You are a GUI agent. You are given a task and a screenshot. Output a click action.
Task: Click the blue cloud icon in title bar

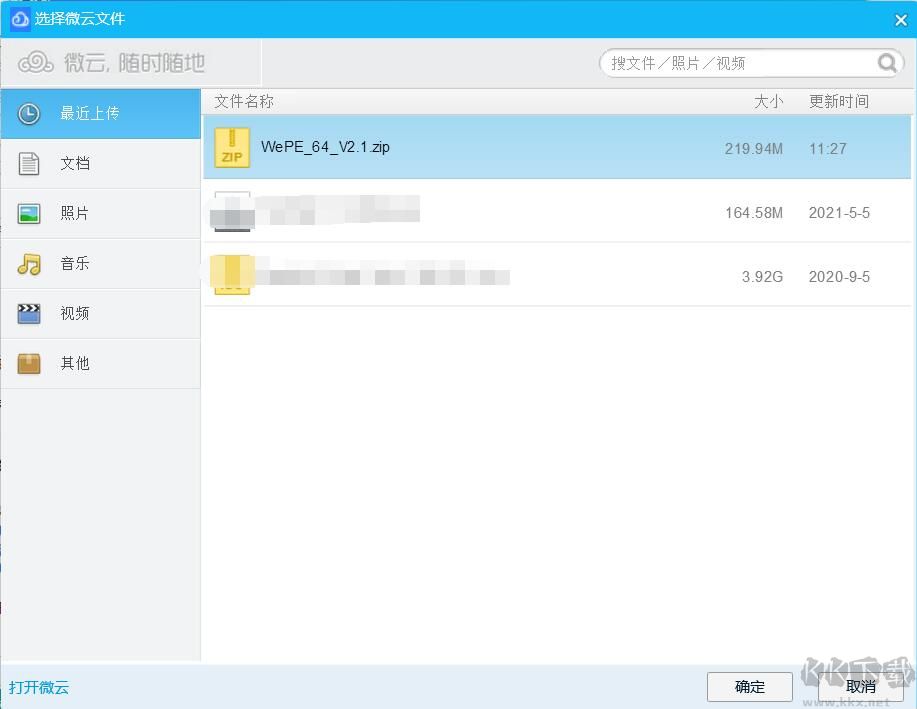pyautogui.click(x=20, y=19)
